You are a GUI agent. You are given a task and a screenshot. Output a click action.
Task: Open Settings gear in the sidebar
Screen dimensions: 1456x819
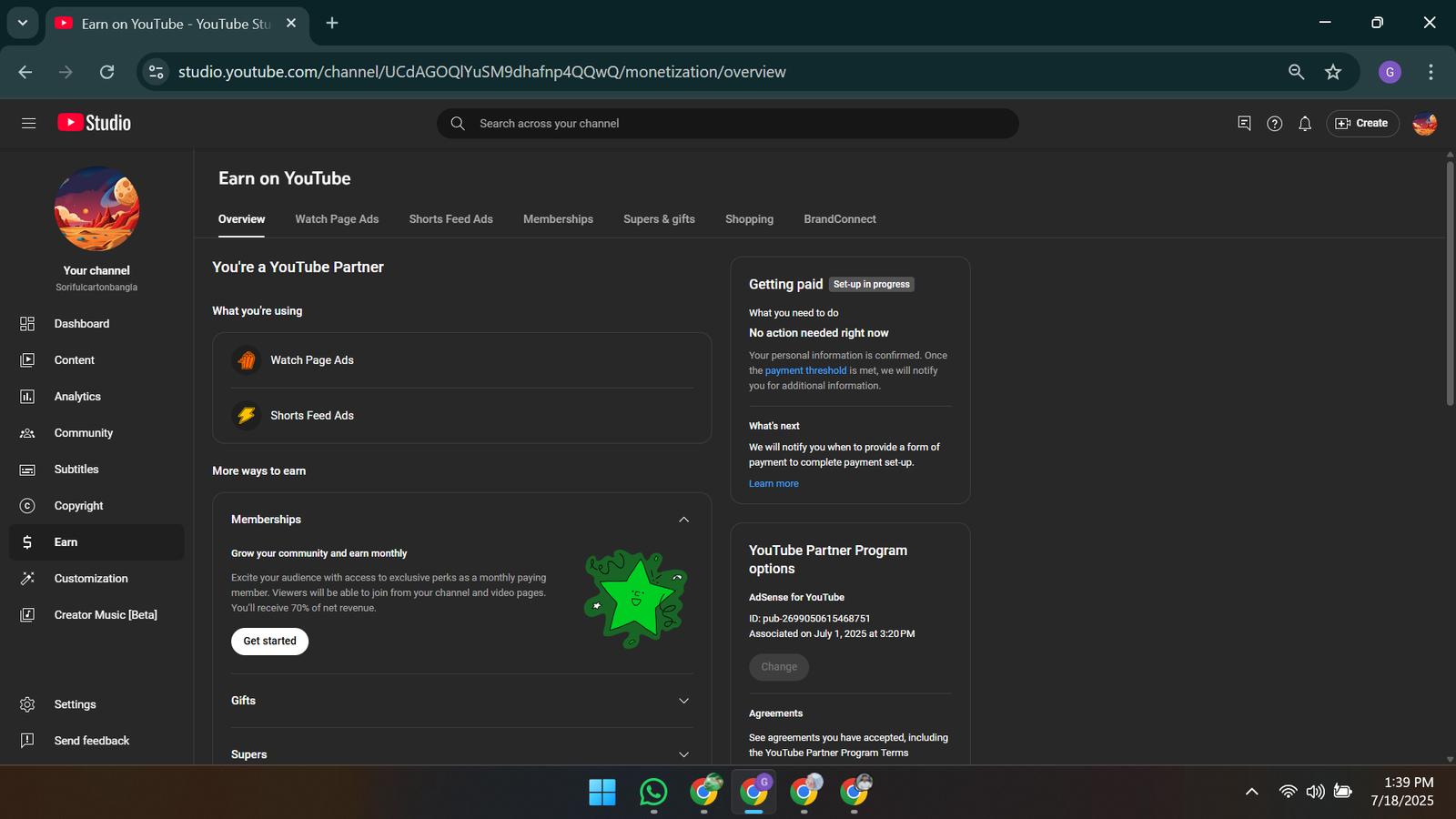[x=27, y=704]
